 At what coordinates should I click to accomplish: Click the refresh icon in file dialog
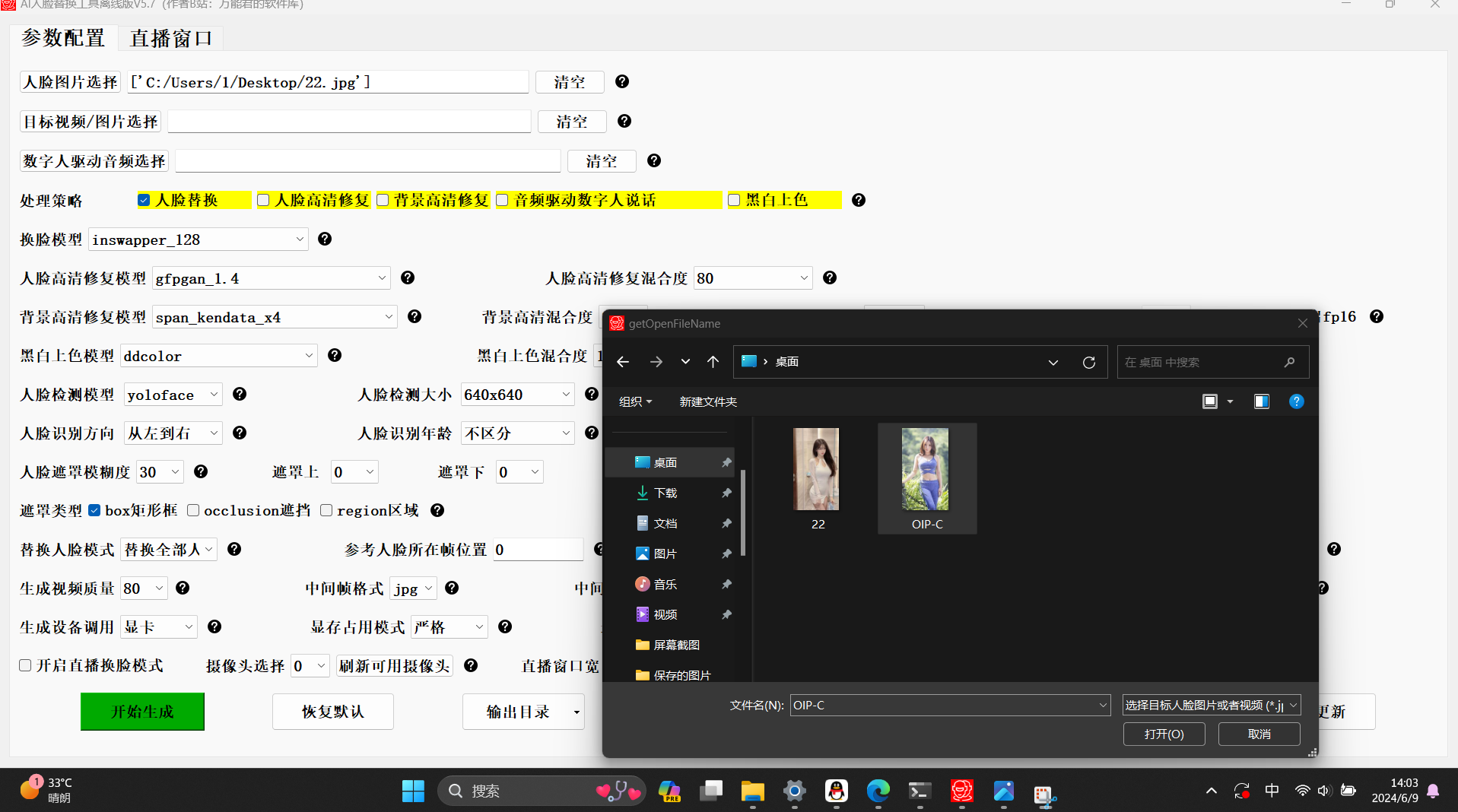coord(1088,363)
